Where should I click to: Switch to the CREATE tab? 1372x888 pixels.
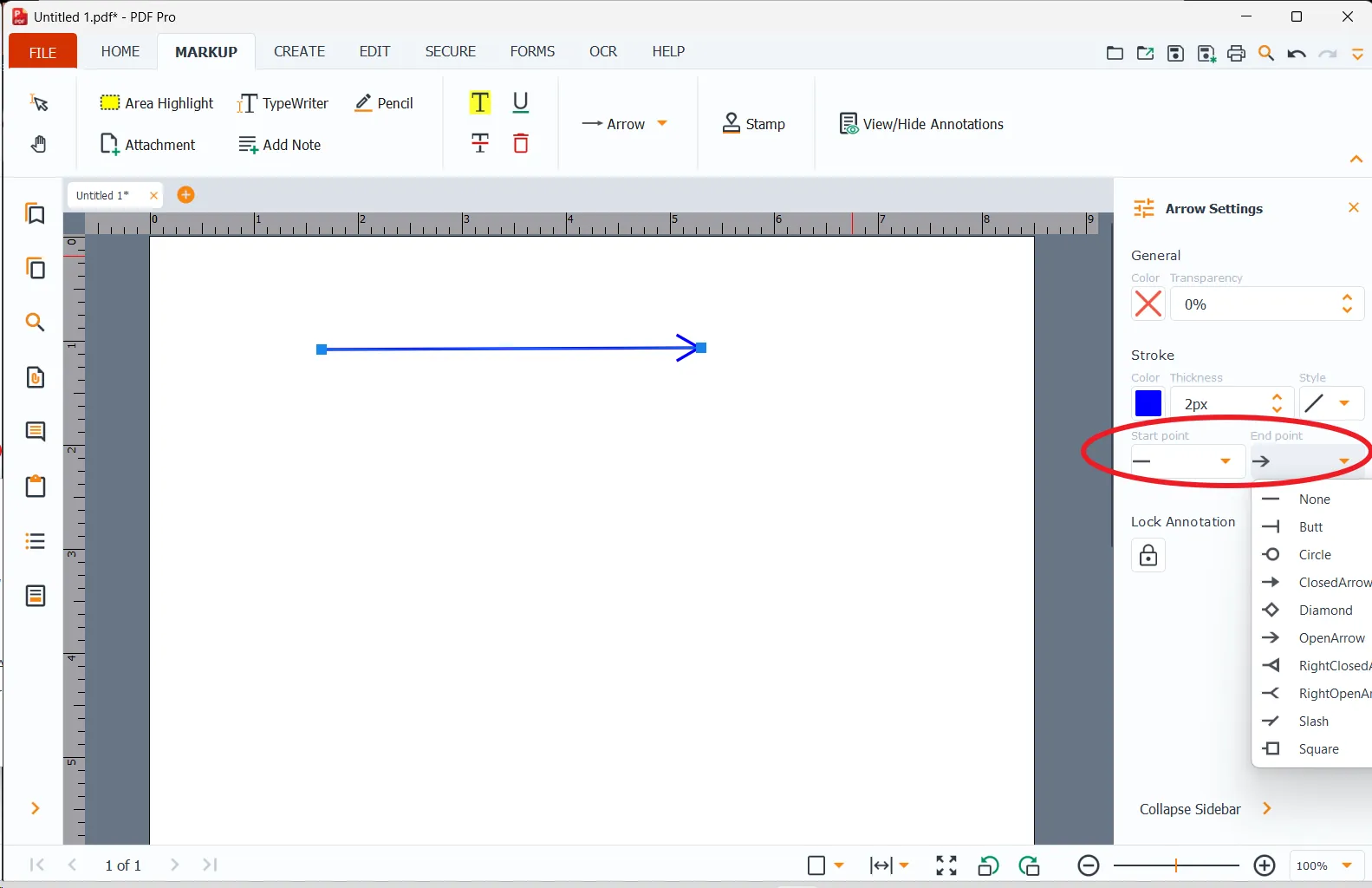tap(300, 52)
